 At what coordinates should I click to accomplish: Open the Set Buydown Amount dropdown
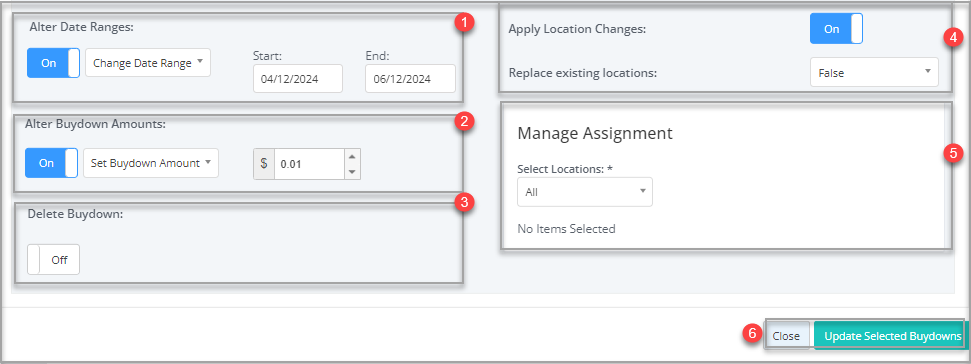(150, 163)
